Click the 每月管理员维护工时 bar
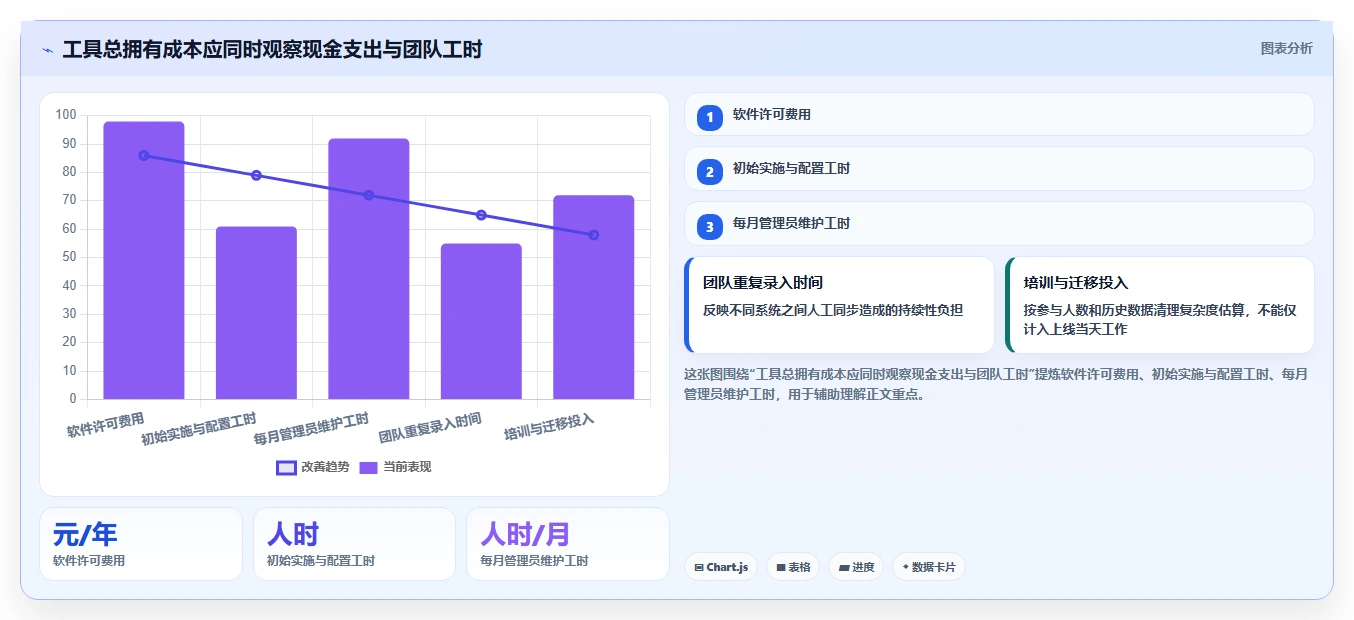The width and height of the screenshot is (1354, 620). pyautogui.click(x=369, y=269)
